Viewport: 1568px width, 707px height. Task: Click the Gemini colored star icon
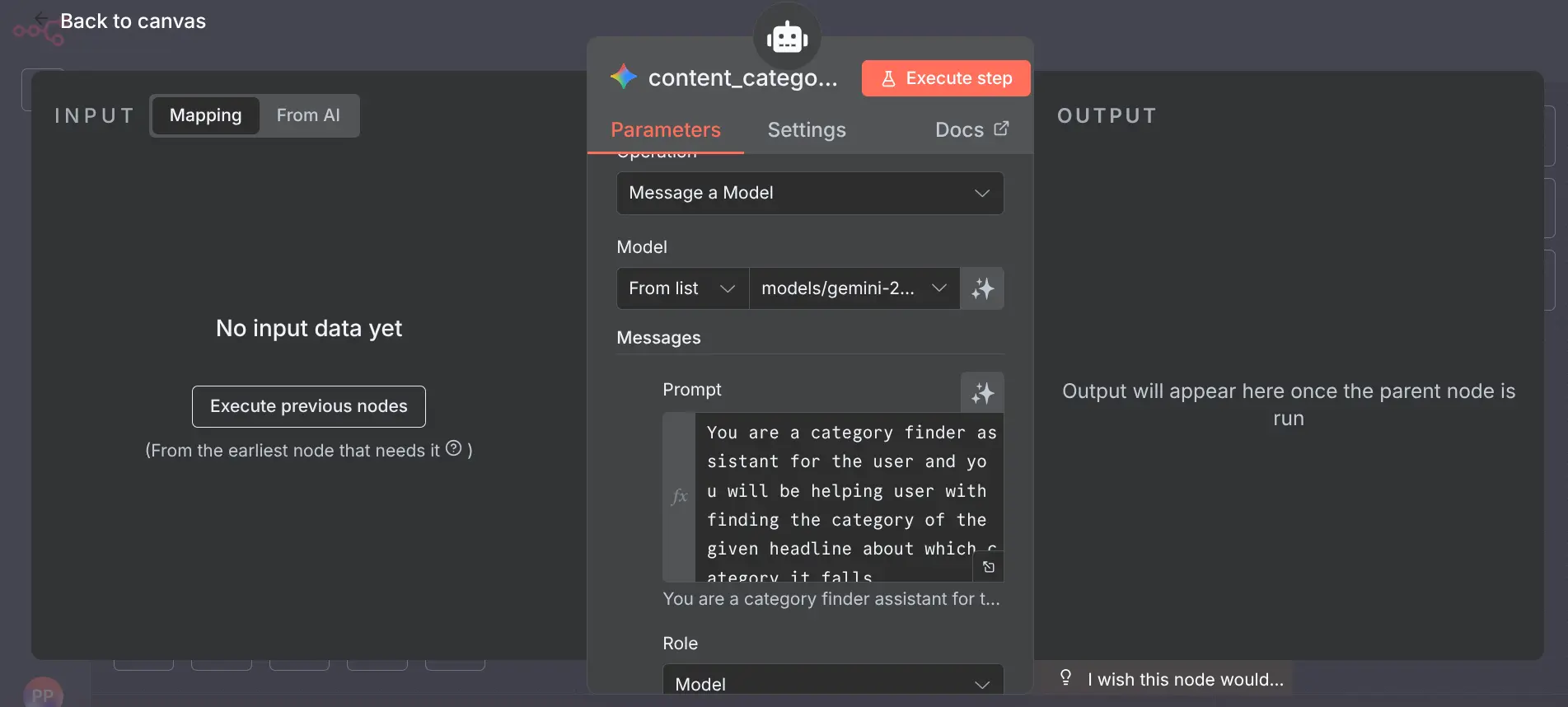[624, 77]
